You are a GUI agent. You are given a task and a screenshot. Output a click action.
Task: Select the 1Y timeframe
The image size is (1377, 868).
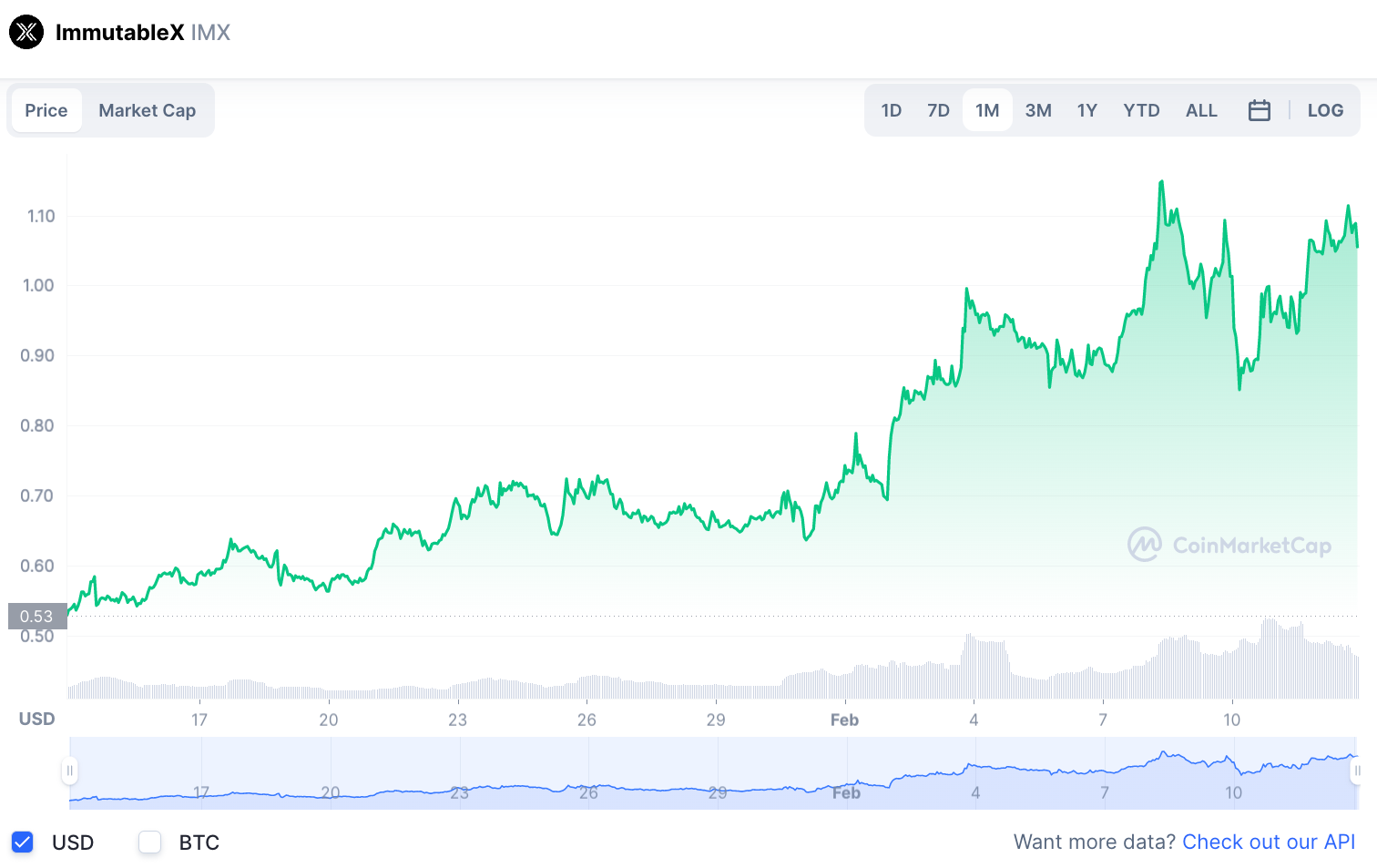[x=1086, y=109]
